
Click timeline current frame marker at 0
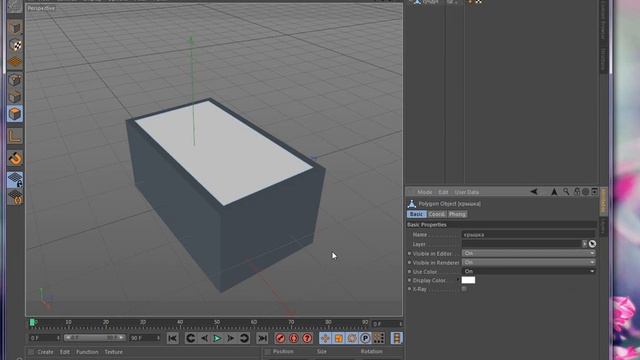click(32, 323)
